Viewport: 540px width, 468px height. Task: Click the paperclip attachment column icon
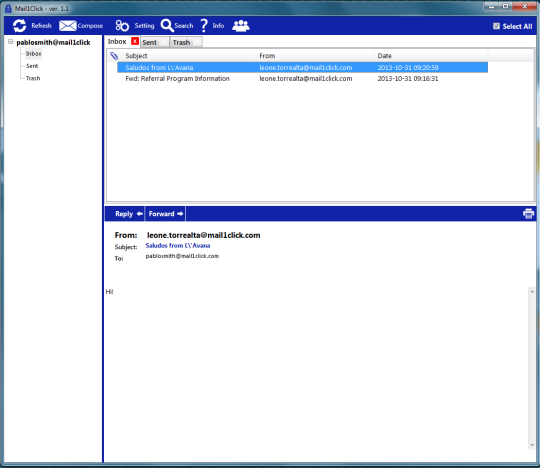[x=114, y=56]
